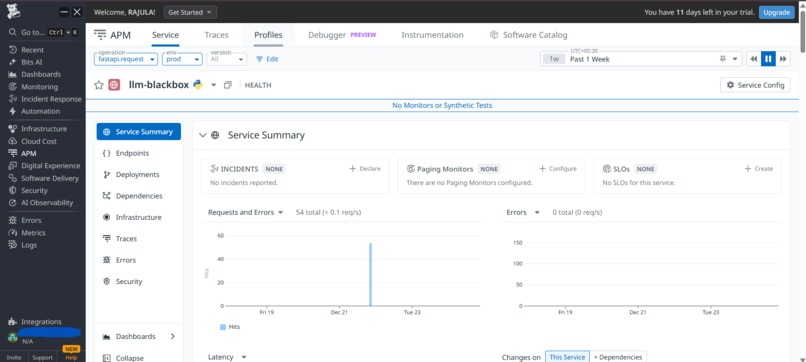Switch to the Profiles tab
Viewport: 806px width, 362px height.
pos(268,35)
